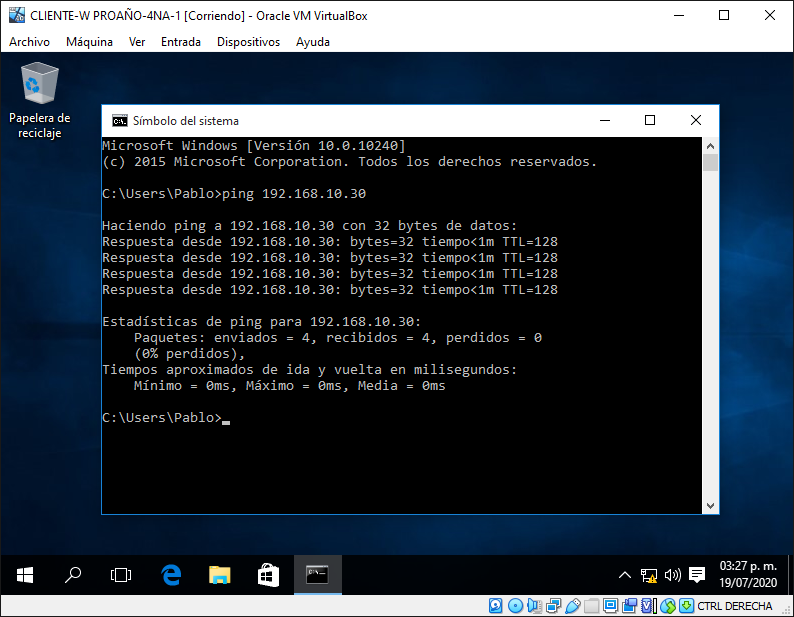Close the Símbolo del sistema window

pyautogui.click(x=696, y=121)
